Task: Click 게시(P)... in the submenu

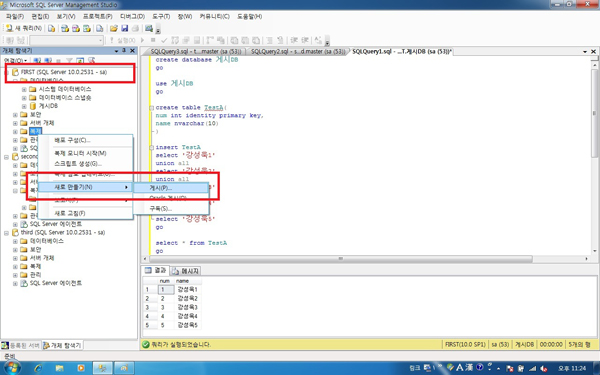Action: pyautogui.click(x=171, y=188)
